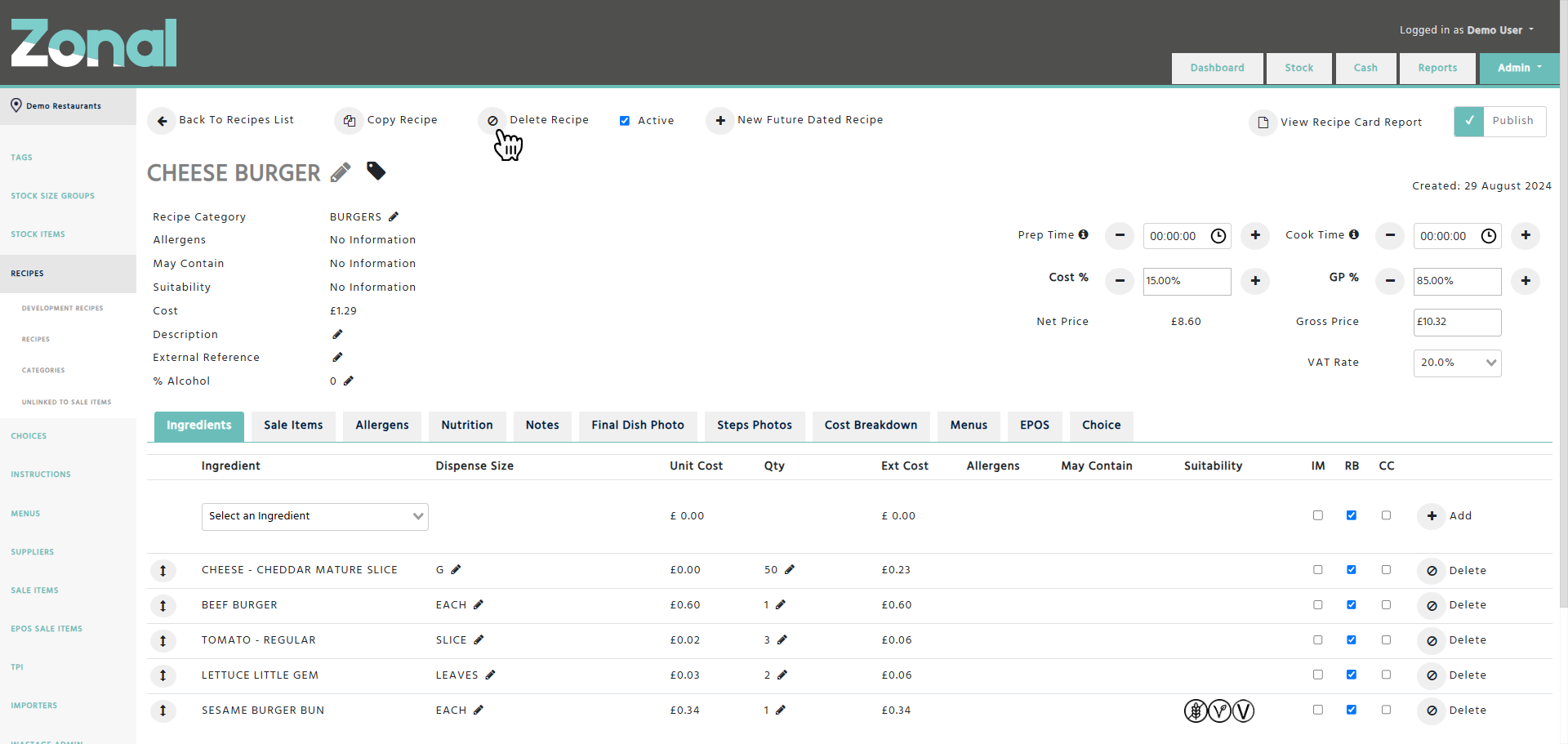Image resolution: width=1568 pixels, height=744 pixels.
Task: Edit dispense size G for cheddar slice
Action: [x=456, y=569]
